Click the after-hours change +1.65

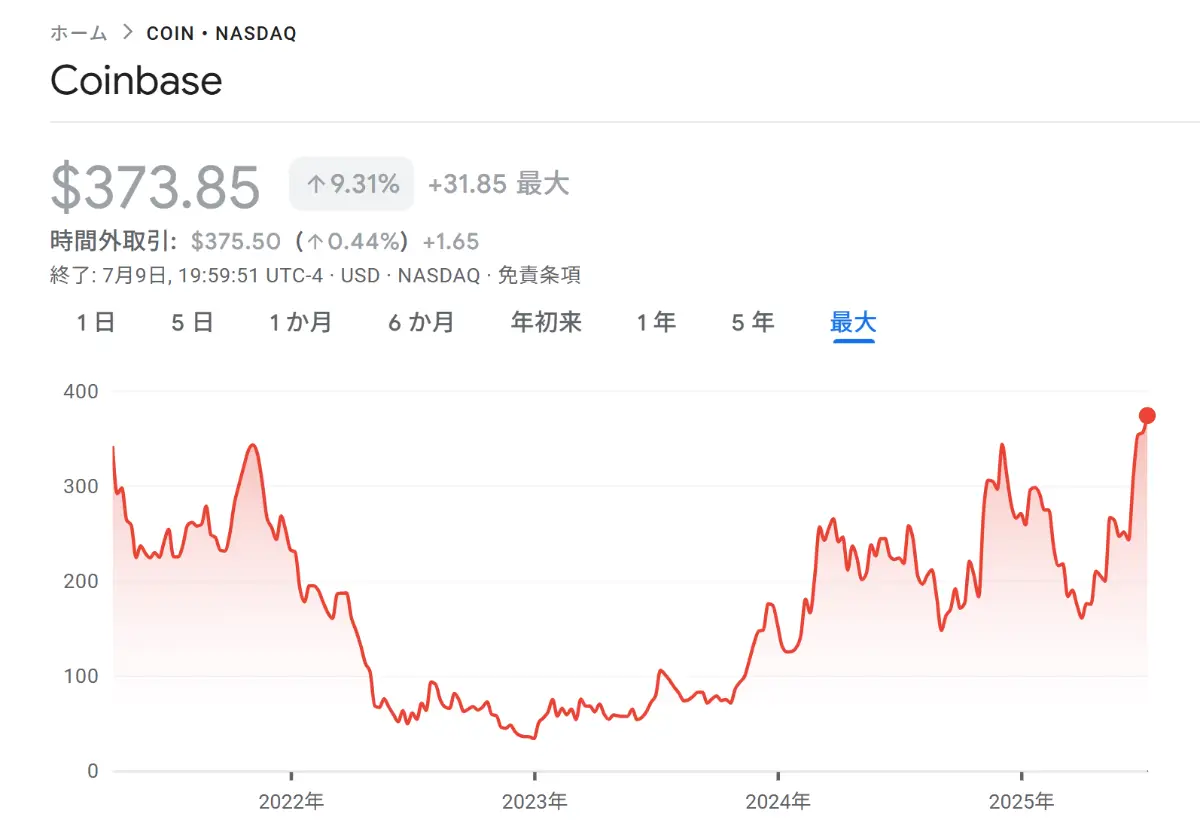(x=451, y=241)
